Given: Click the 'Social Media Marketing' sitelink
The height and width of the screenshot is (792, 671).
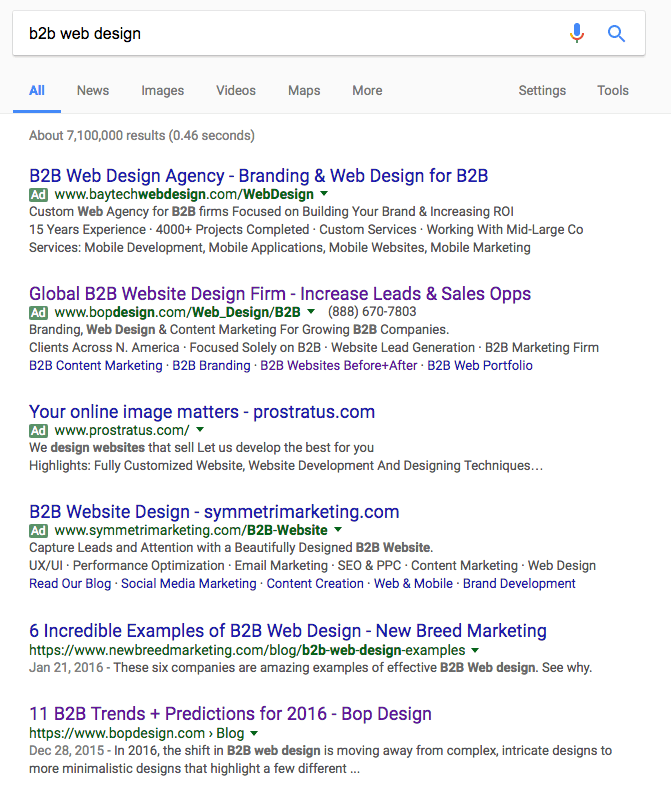Looking at the screenshot, I should pyautogui.click(x=188, y=583).
